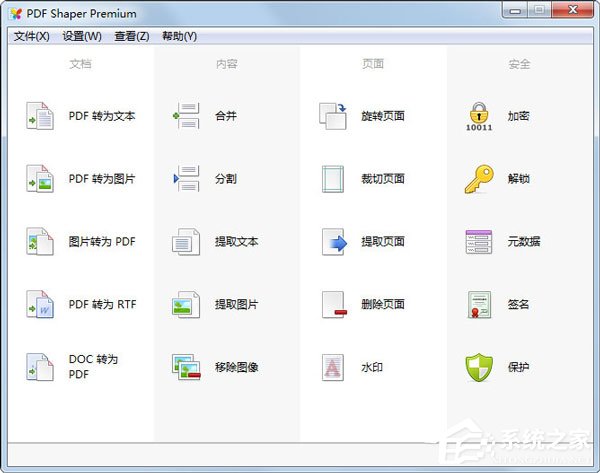
Task: Click the 安全 column header
Action: 519,64
